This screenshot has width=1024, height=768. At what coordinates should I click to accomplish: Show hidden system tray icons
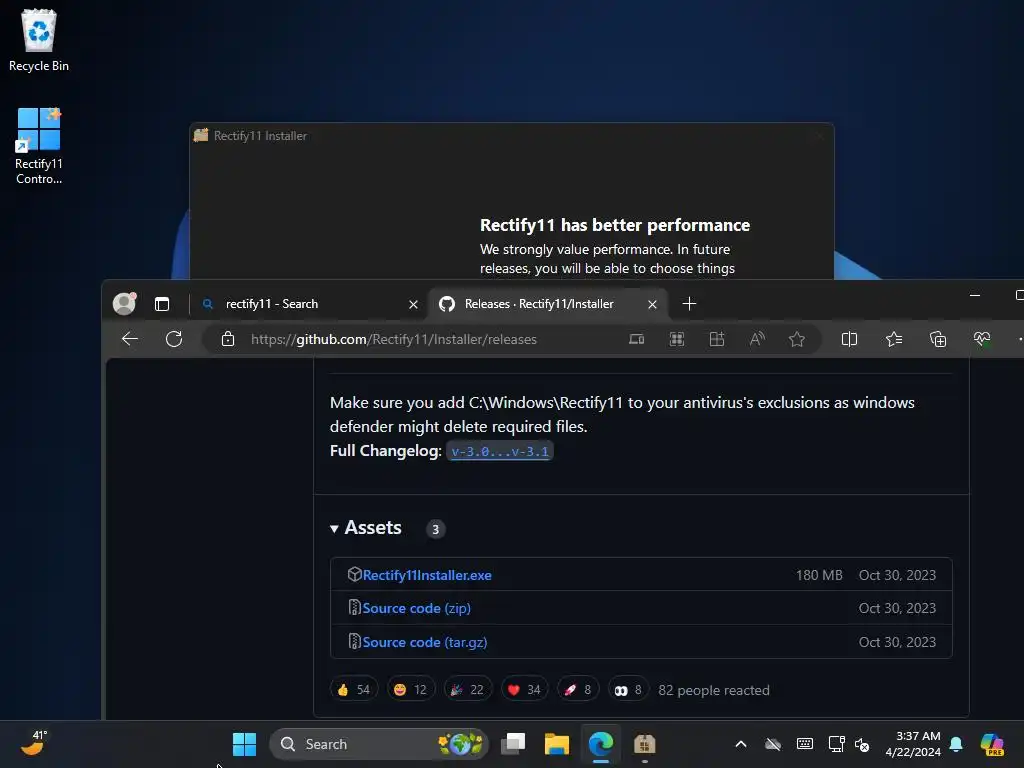click(741, 744)
